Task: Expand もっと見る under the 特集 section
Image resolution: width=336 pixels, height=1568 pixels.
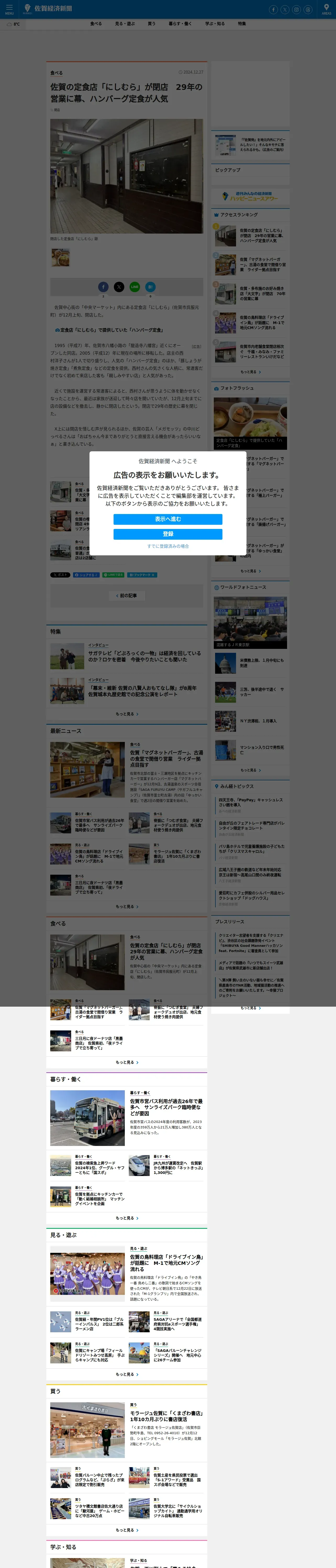Action: point(127,714)
